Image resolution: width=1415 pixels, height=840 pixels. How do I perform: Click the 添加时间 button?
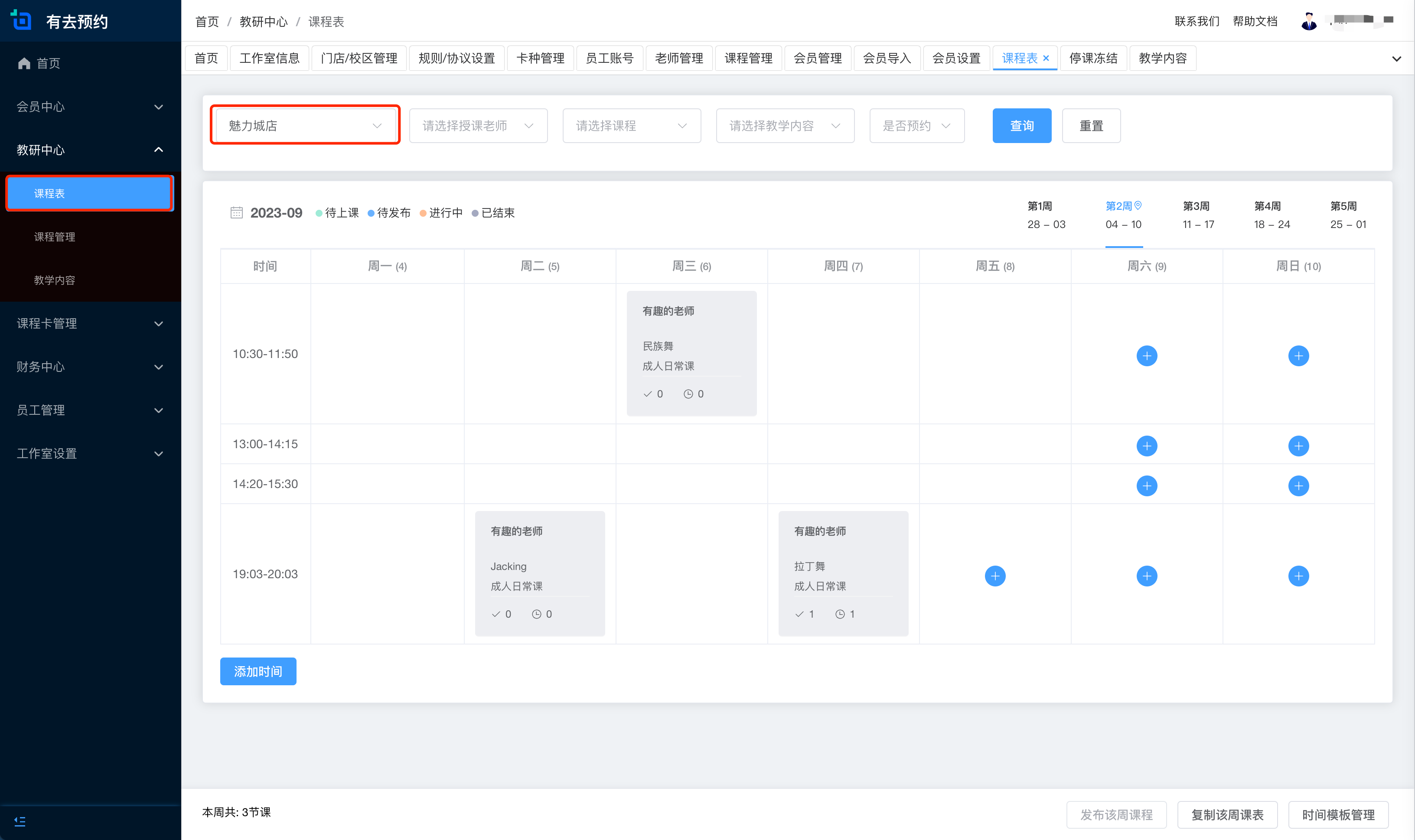(x=258, y=671)
